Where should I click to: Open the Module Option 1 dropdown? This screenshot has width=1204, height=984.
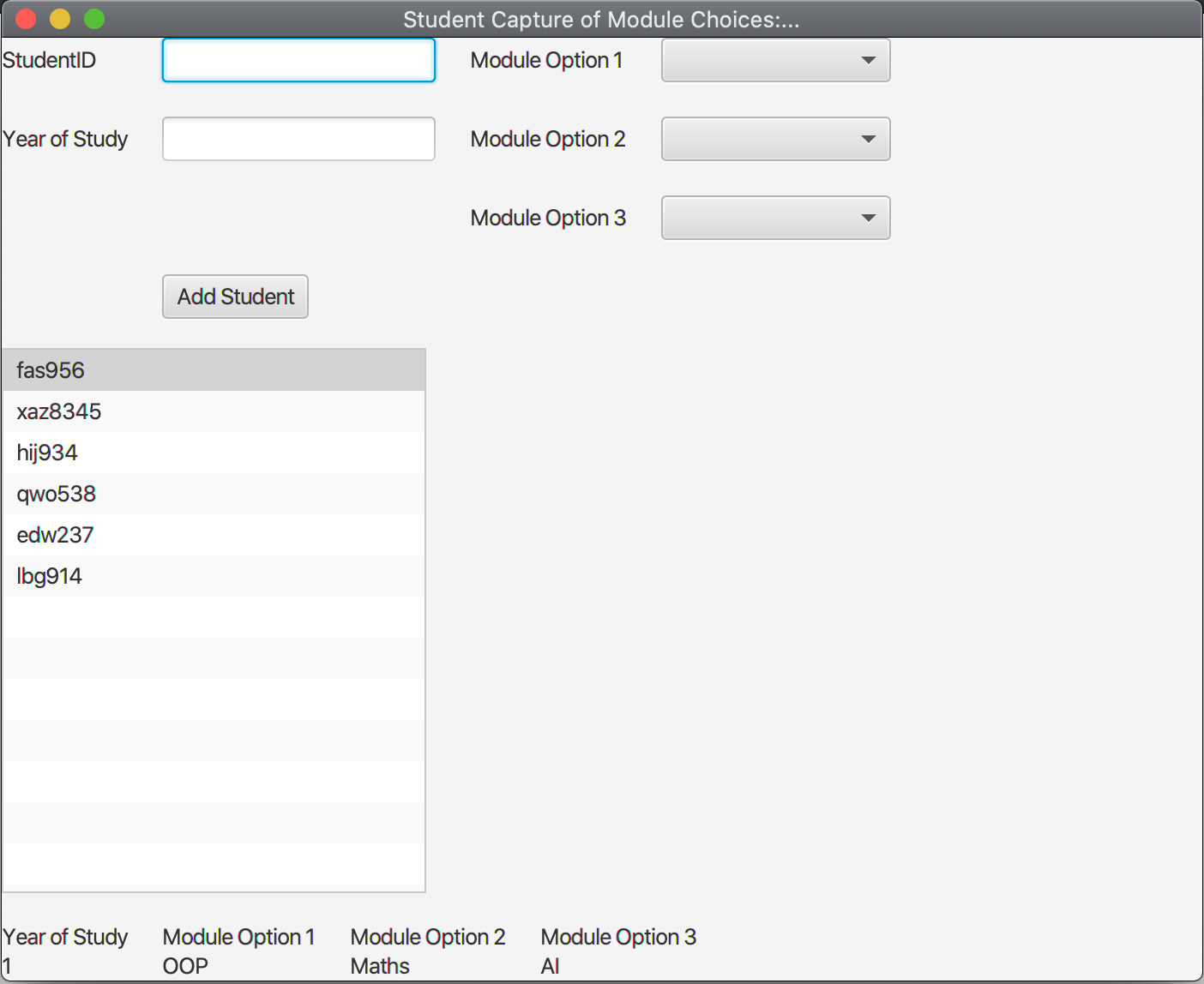click(775, 60)
